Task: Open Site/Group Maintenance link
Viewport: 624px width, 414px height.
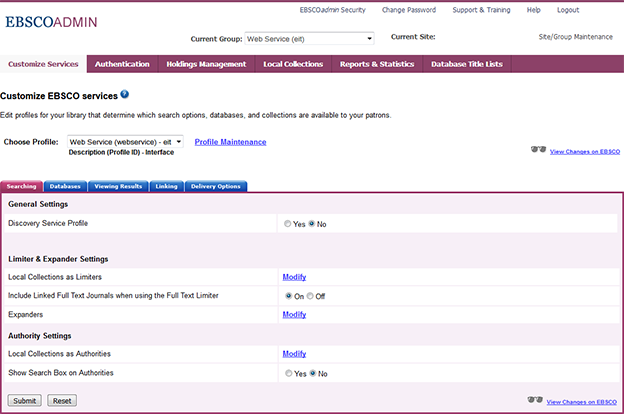Action: (575, 37)
